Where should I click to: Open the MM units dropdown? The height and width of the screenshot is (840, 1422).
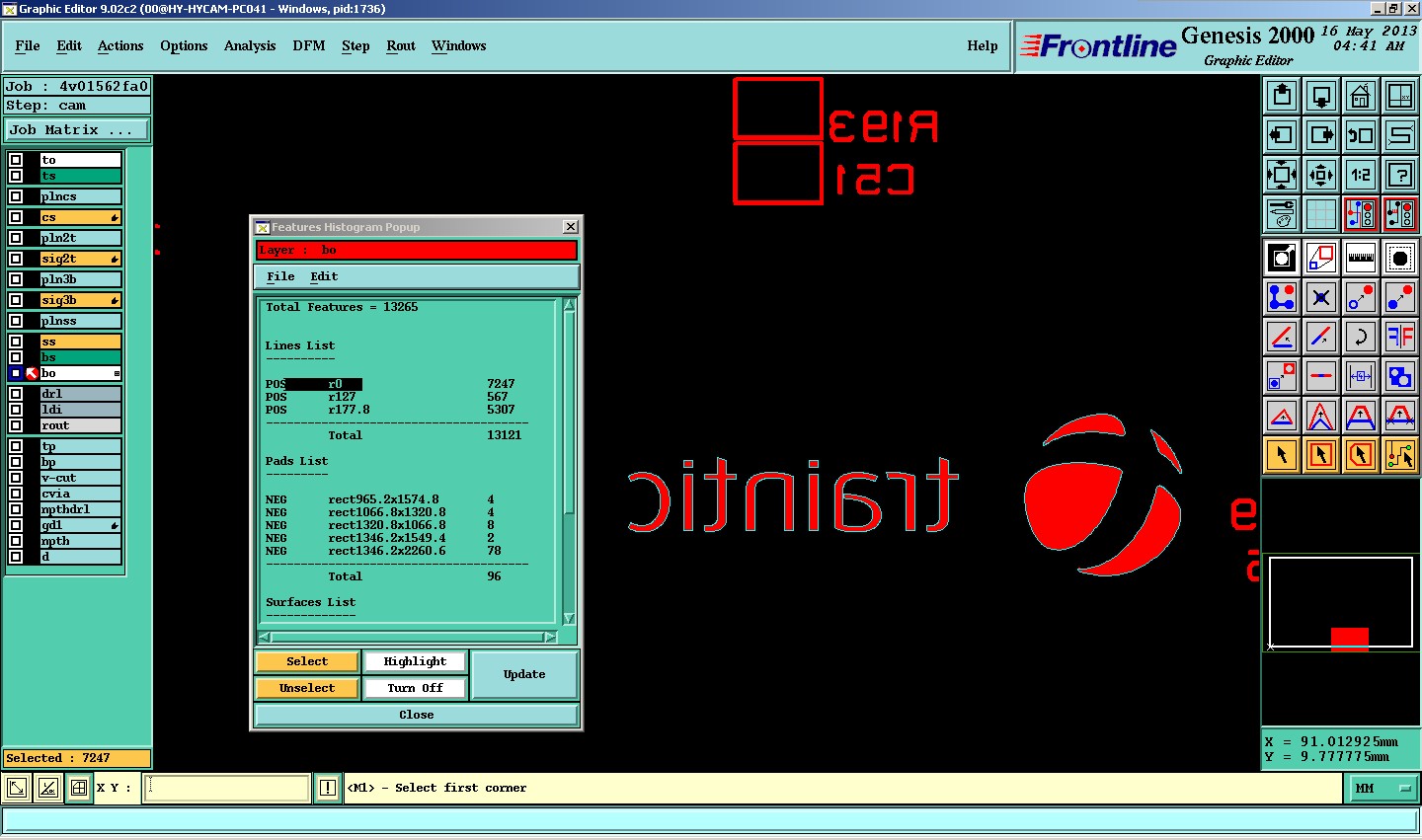pos(1382,788)
